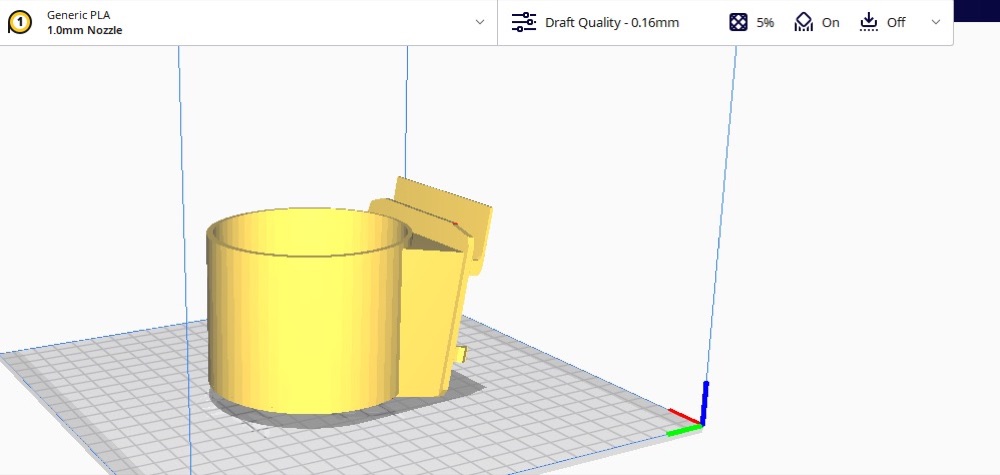Viewport: 1000px width, 475px height.
Task: Click the adhesion Off label
Action: pos(896,22)
